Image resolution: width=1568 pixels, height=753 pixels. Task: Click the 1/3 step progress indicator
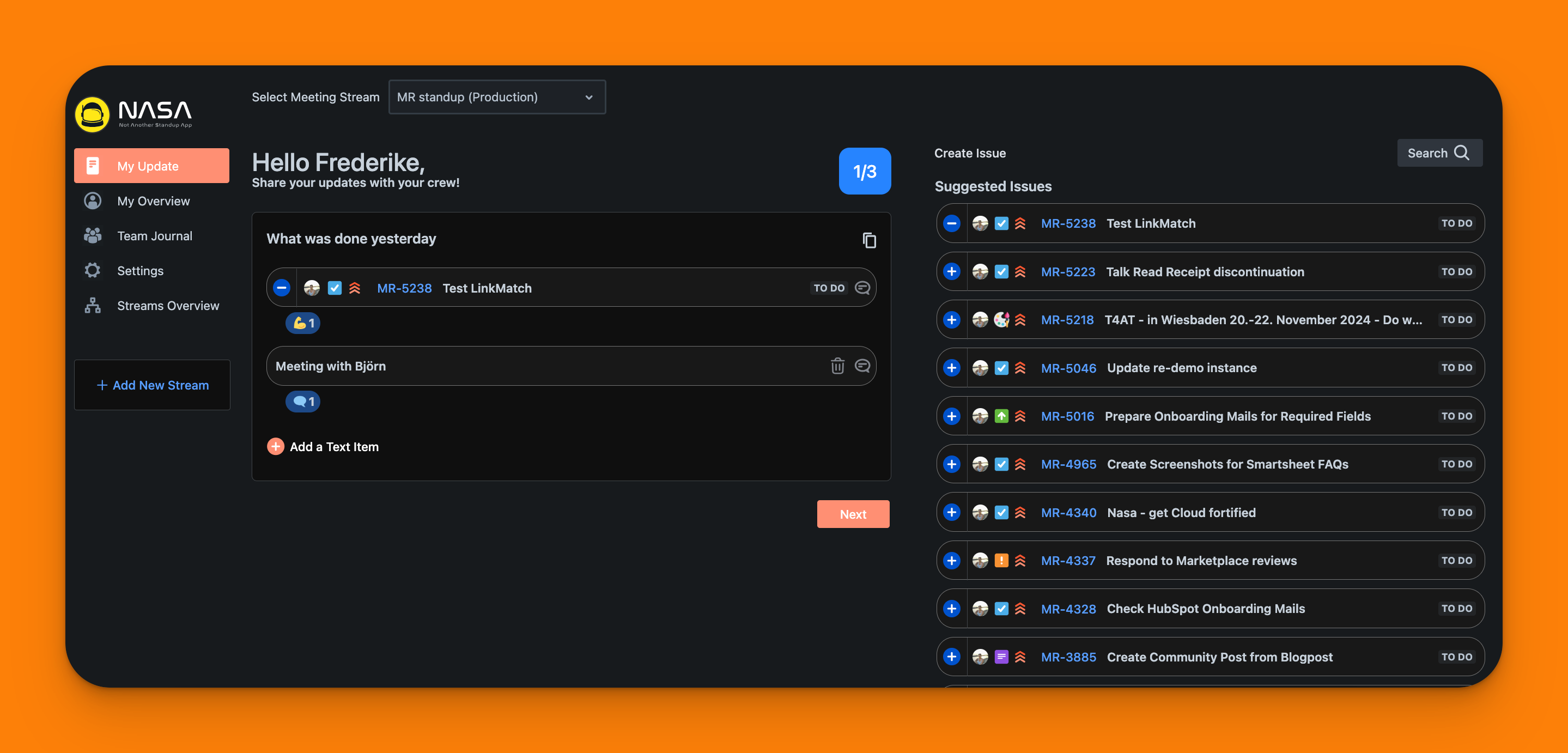tap(864, 171)
